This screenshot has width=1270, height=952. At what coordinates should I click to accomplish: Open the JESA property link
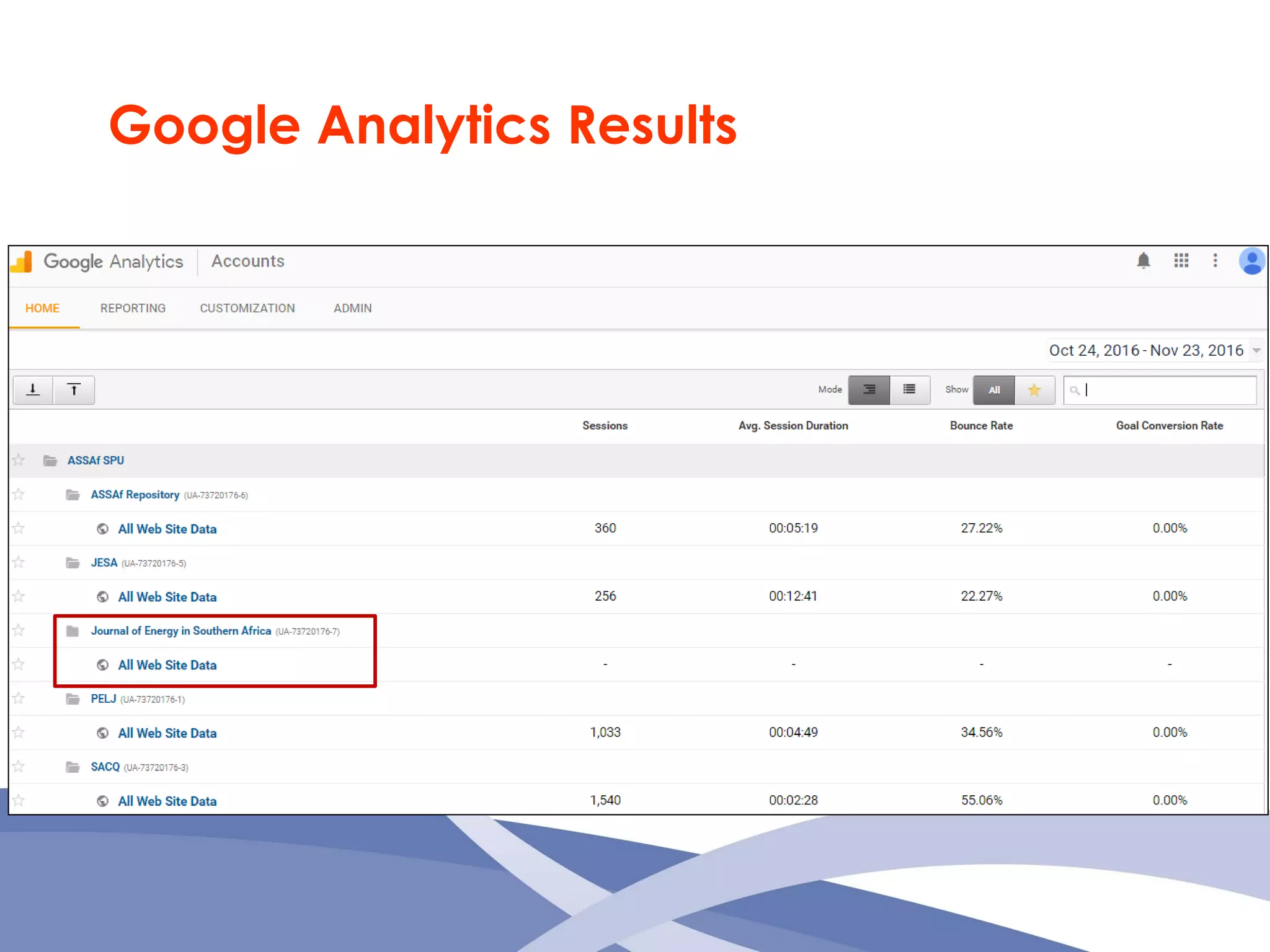(x=104, y=563)
